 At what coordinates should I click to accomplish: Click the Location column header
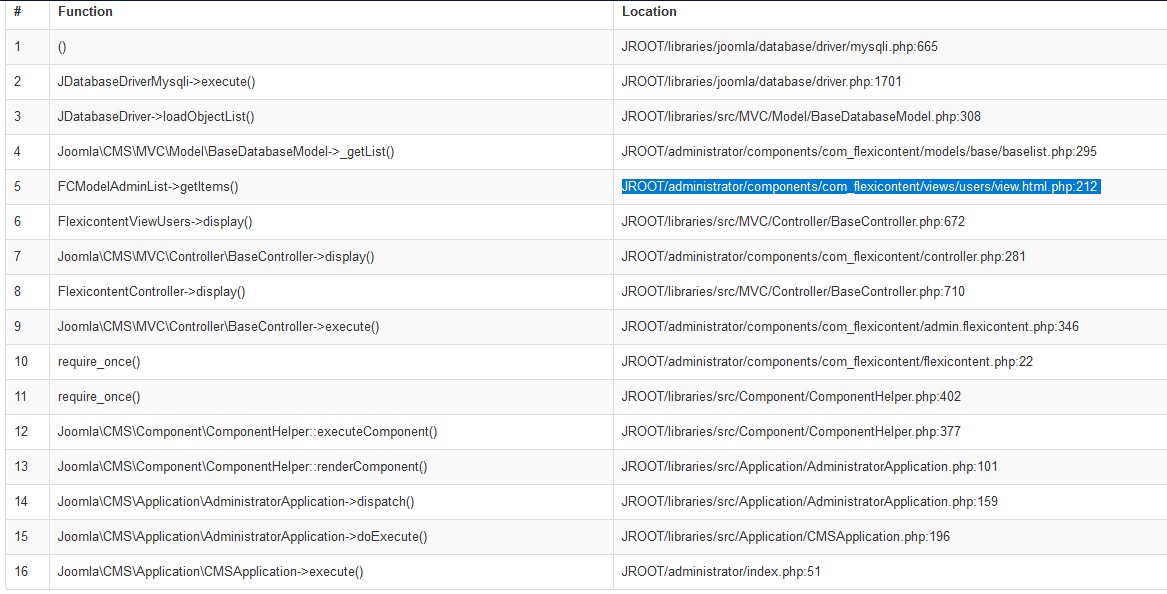tap(649, 12)
